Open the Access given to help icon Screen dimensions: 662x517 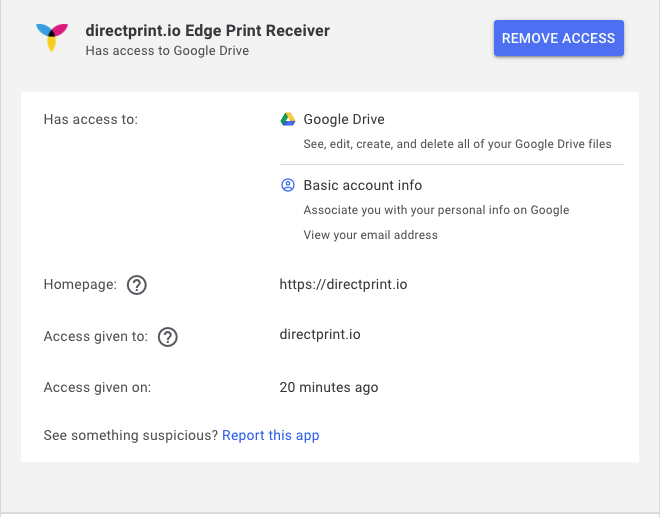(168, 337)
